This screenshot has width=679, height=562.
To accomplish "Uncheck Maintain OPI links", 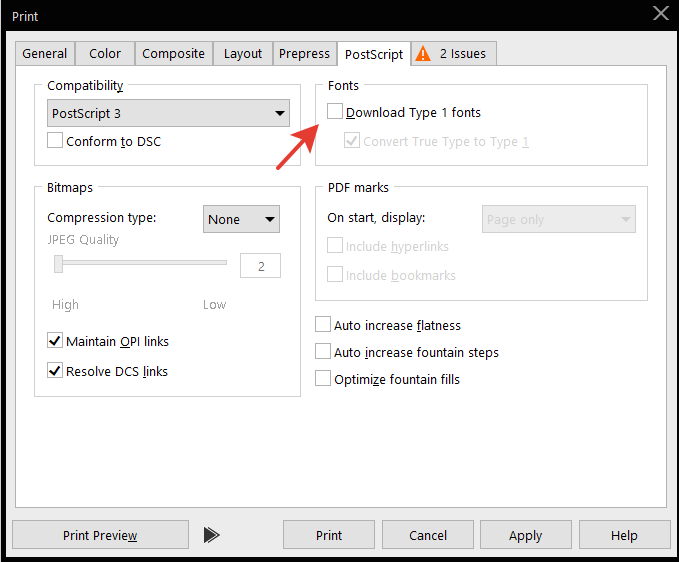I will (56, 341).
